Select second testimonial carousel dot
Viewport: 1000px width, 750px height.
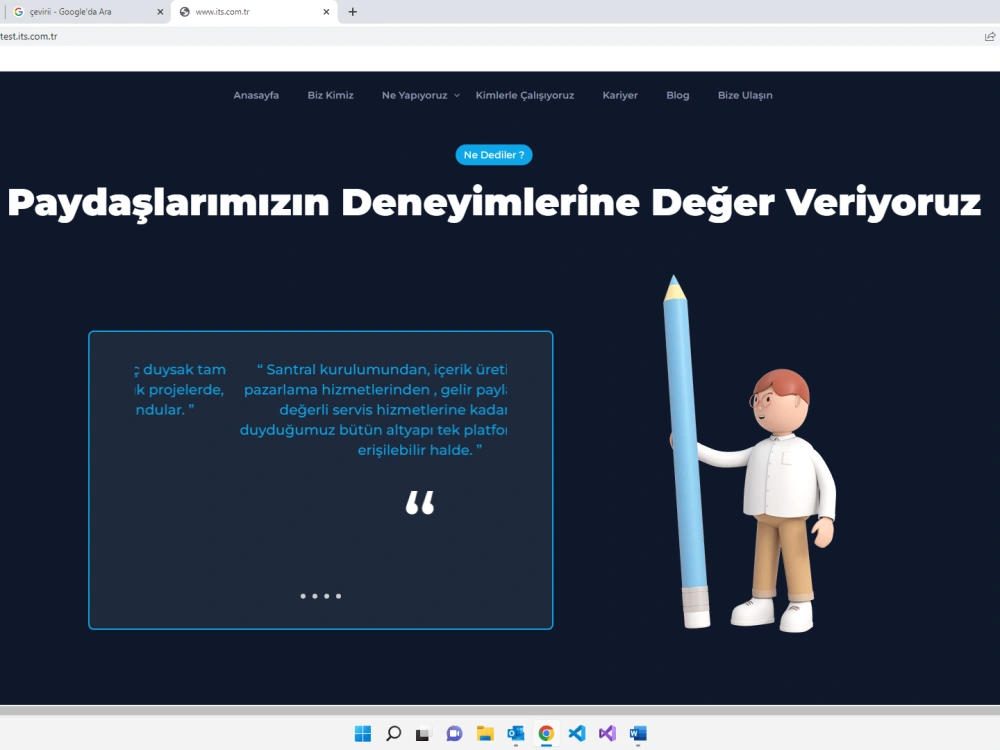tap(314, 596)
